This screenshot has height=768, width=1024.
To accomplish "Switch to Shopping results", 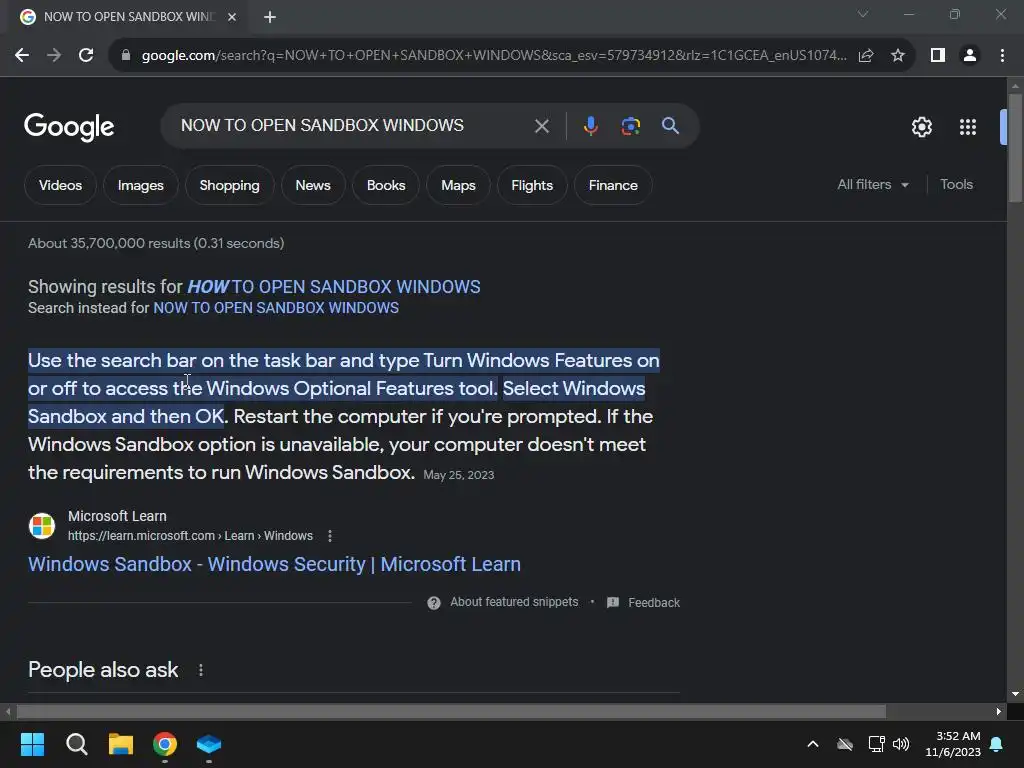I will click(x=229, y=185).
